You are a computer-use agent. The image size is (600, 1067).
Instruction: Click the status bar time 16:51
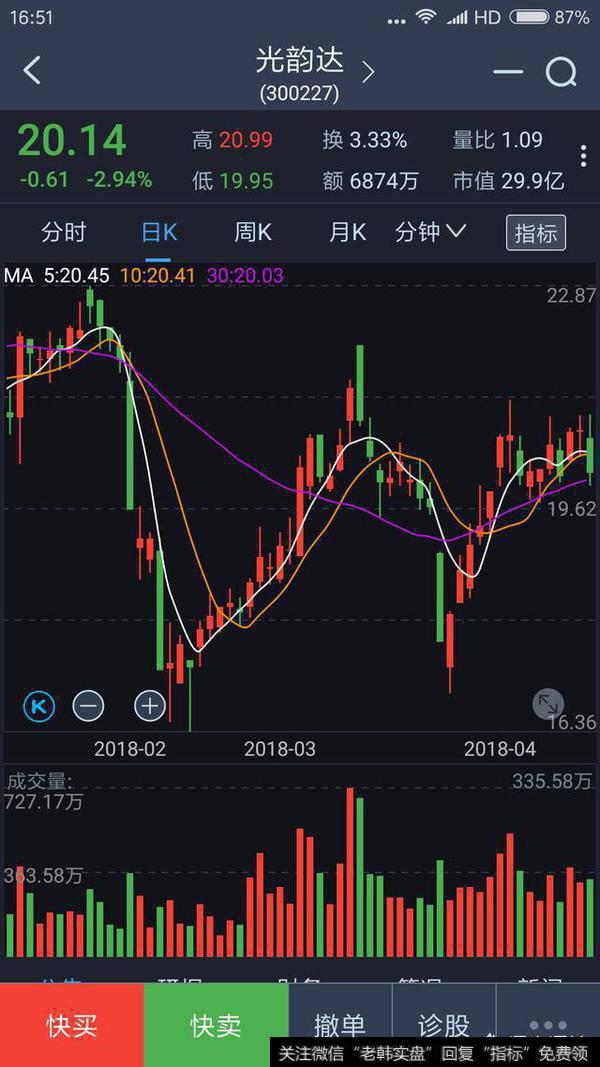[31, 18]
